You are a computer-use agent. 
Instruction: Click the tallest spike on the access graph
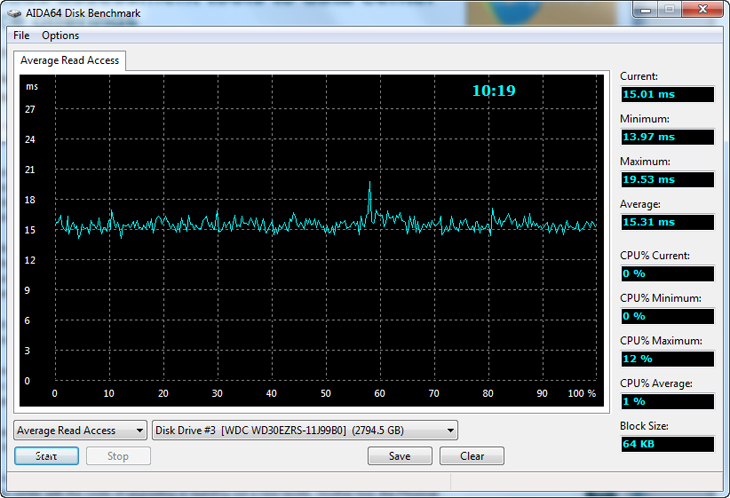[370, 185]
